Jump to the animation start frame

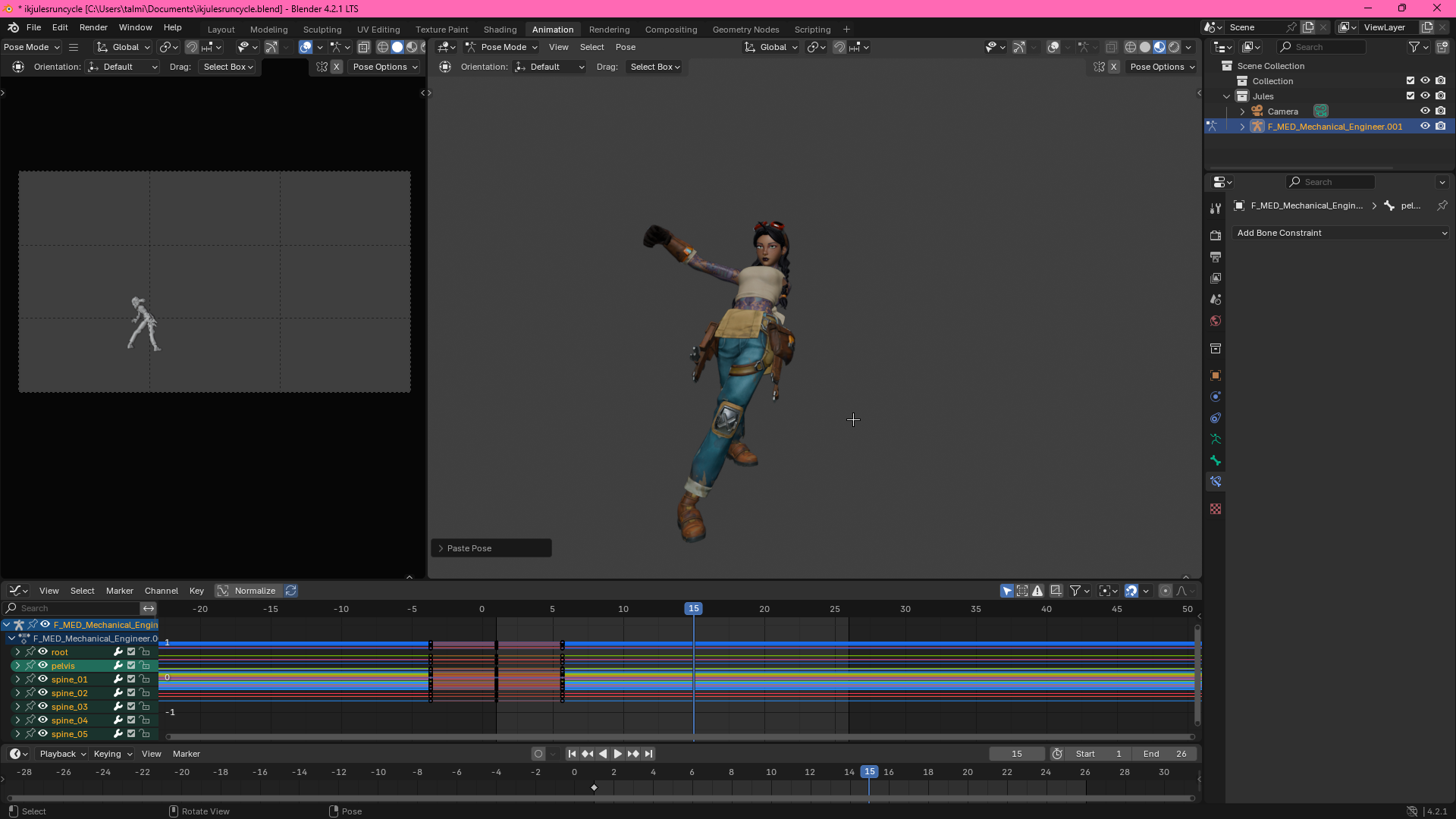click(x=572, y=754)
